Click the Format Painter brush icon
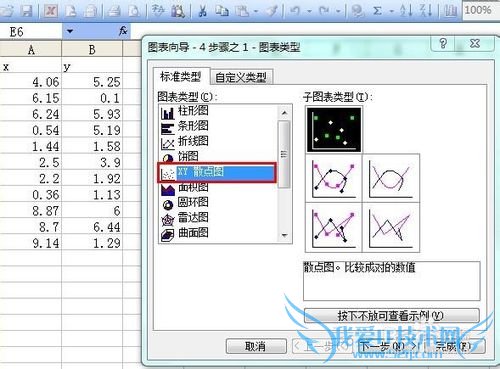The height and width of the screenshot is (369, 500). [272, 11]
